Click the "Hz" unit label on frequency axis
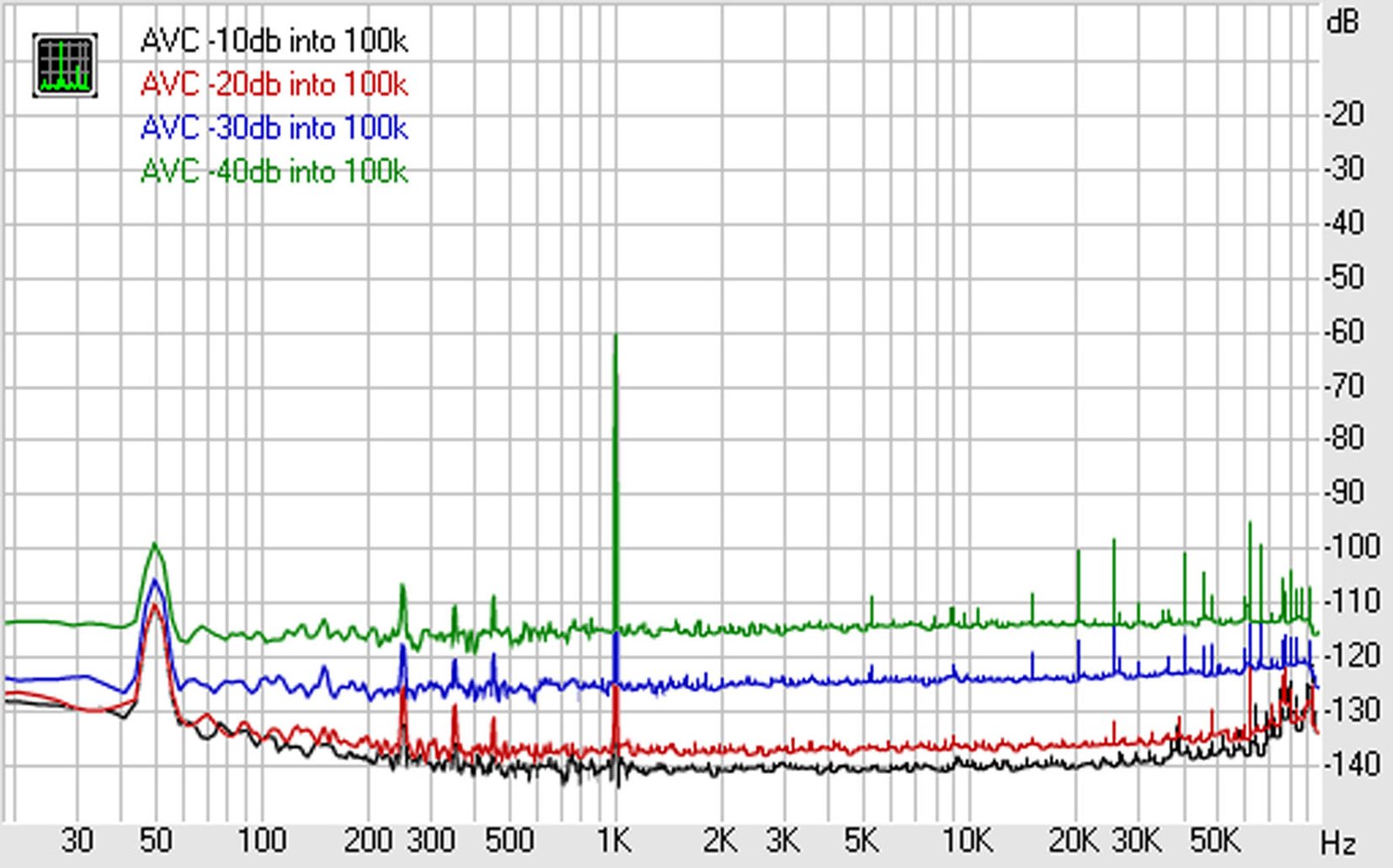This screenshot has height=868, width=1393. [x=1337, y=844]
